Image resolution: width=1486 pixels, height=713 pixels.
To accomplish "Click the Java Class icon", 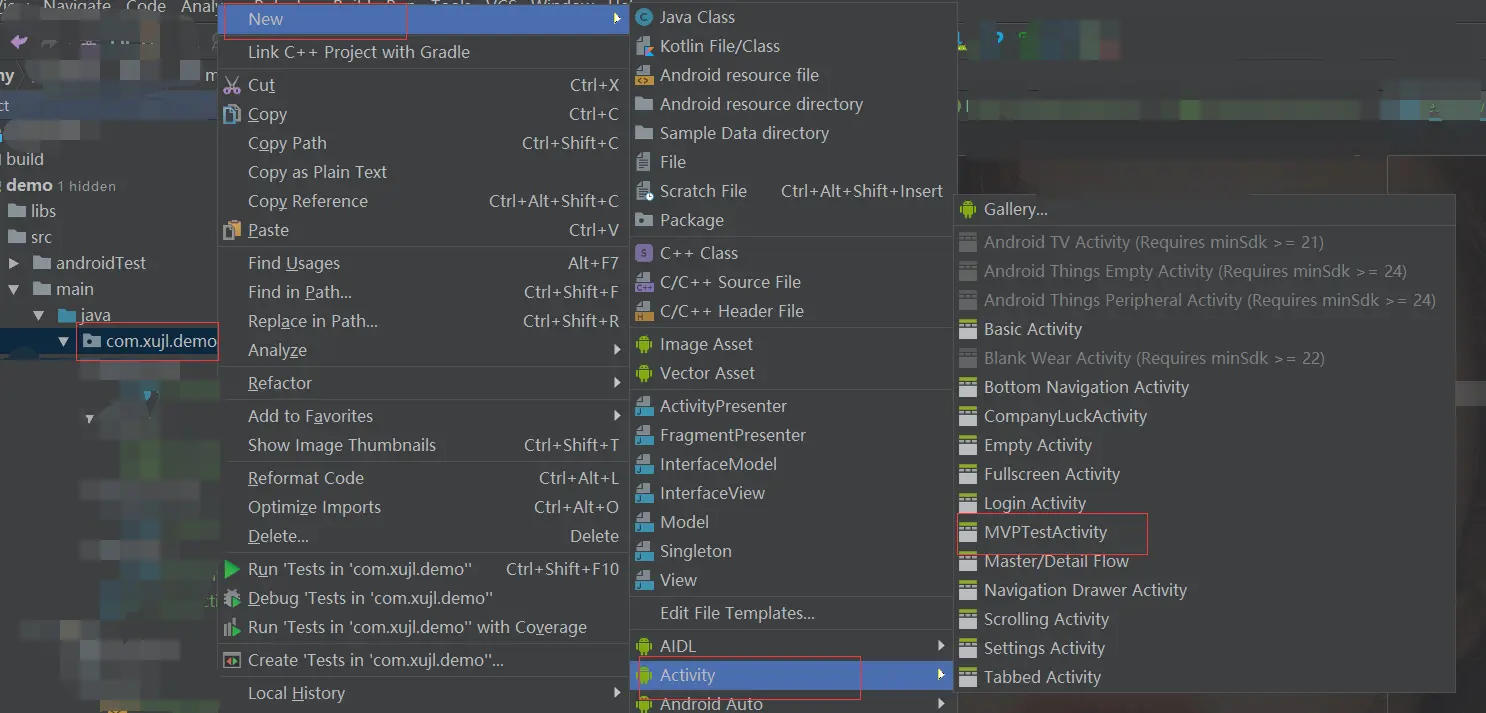I will point(644,17).
